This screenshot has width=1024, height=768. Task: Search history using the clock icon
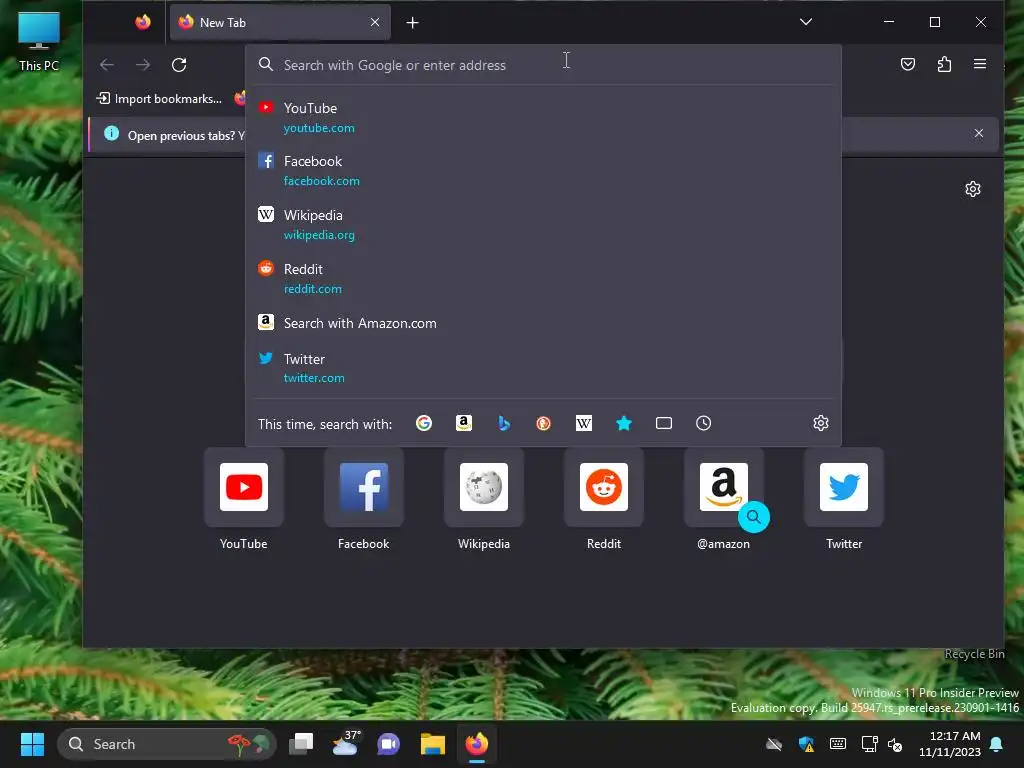click(x=703, y=423)
